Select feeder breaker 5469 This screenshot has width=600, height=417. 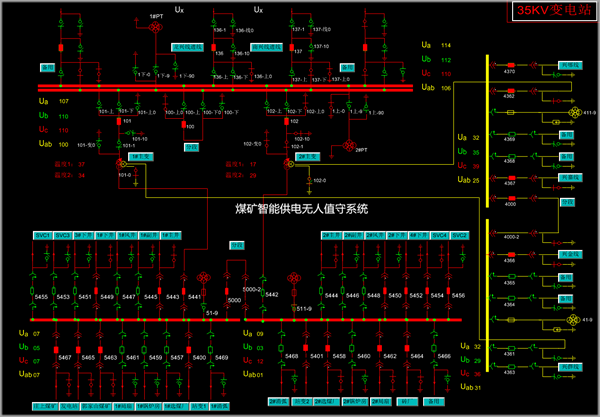click(210, 350)
